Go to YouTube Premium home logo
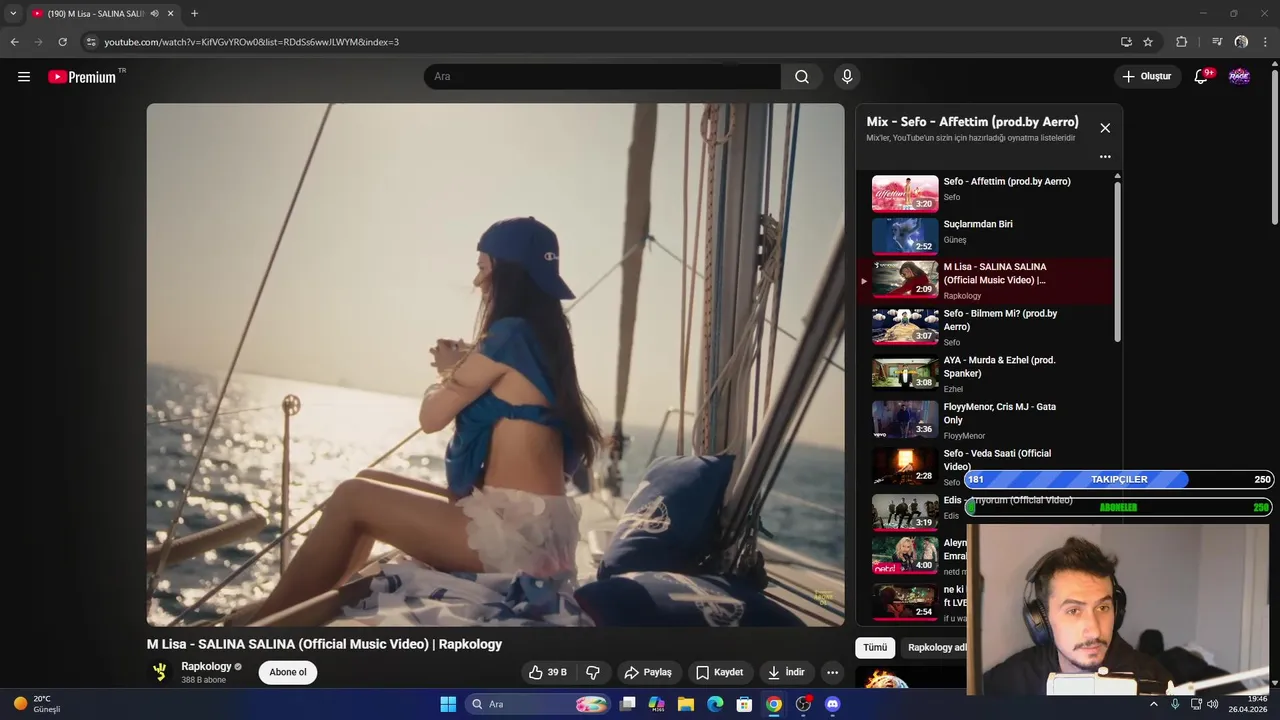Screen dimensions: 1280x720 point(84,77)
